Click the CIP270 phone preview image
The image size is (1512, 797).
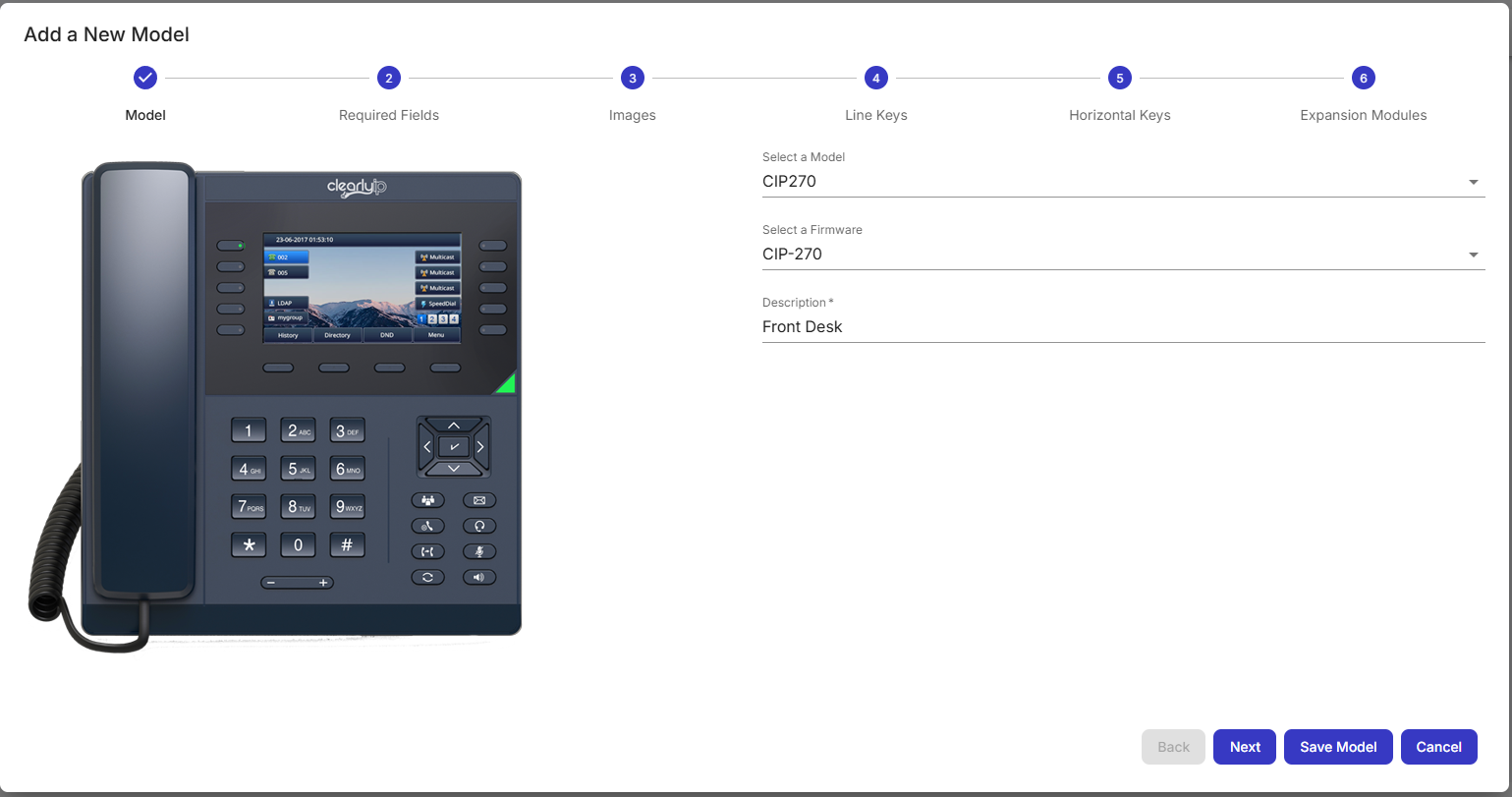click(x=275, y=406)
